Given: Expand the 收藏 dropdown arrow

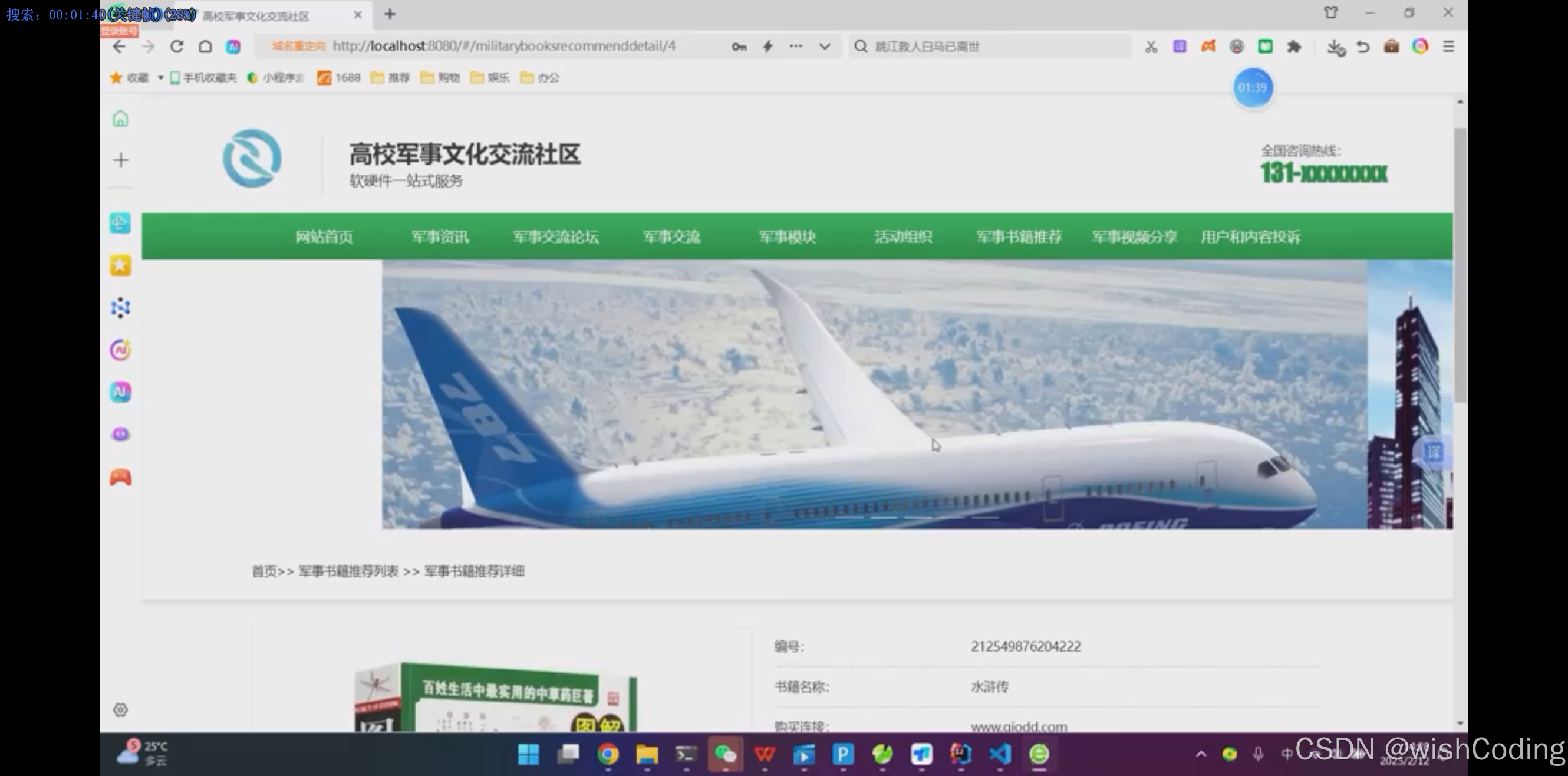Looking at the screenshot, I should tap(160, 78).
